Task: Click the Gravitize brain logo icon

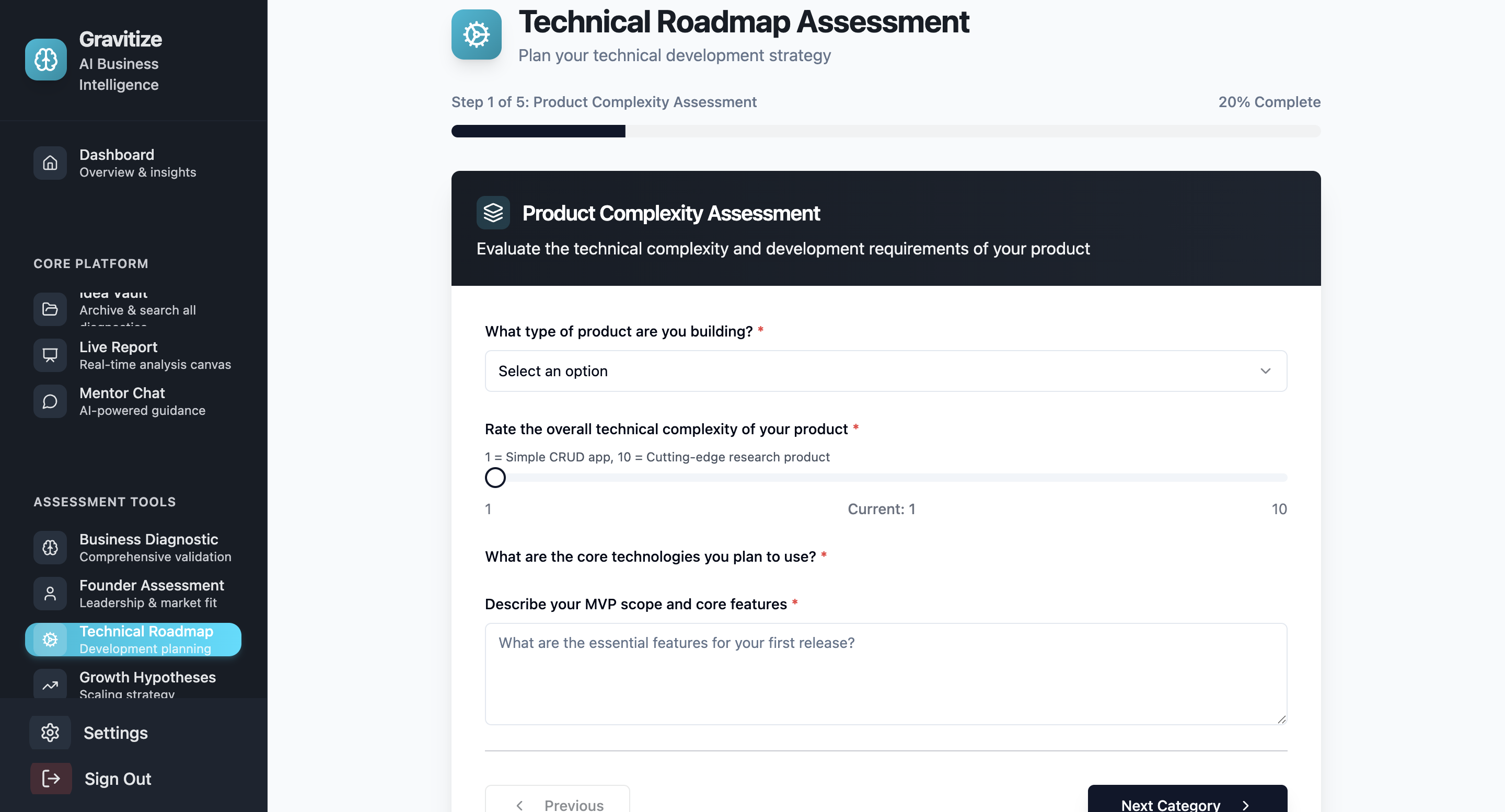Action: pyautogui.click(x=45, y=60)
